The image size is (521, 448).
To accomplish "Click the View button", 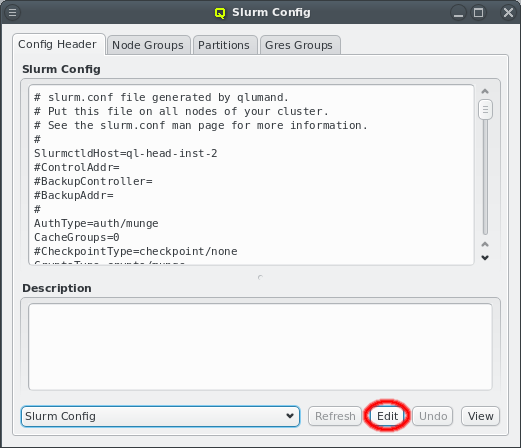I will pyautogui.click(x=480, y=416).
